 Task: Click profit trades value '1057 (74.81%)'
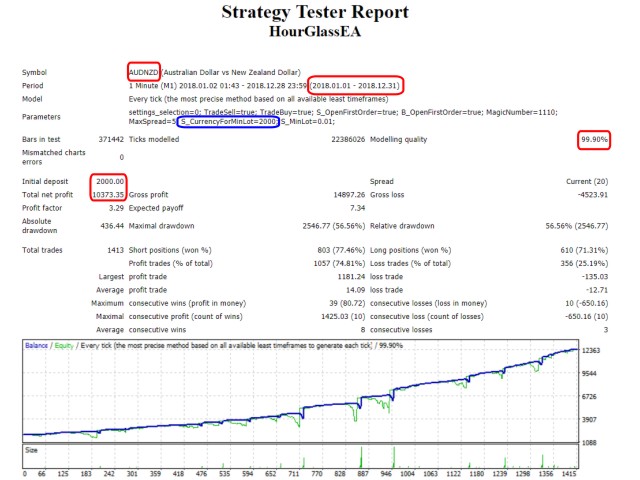pos(339,264)
